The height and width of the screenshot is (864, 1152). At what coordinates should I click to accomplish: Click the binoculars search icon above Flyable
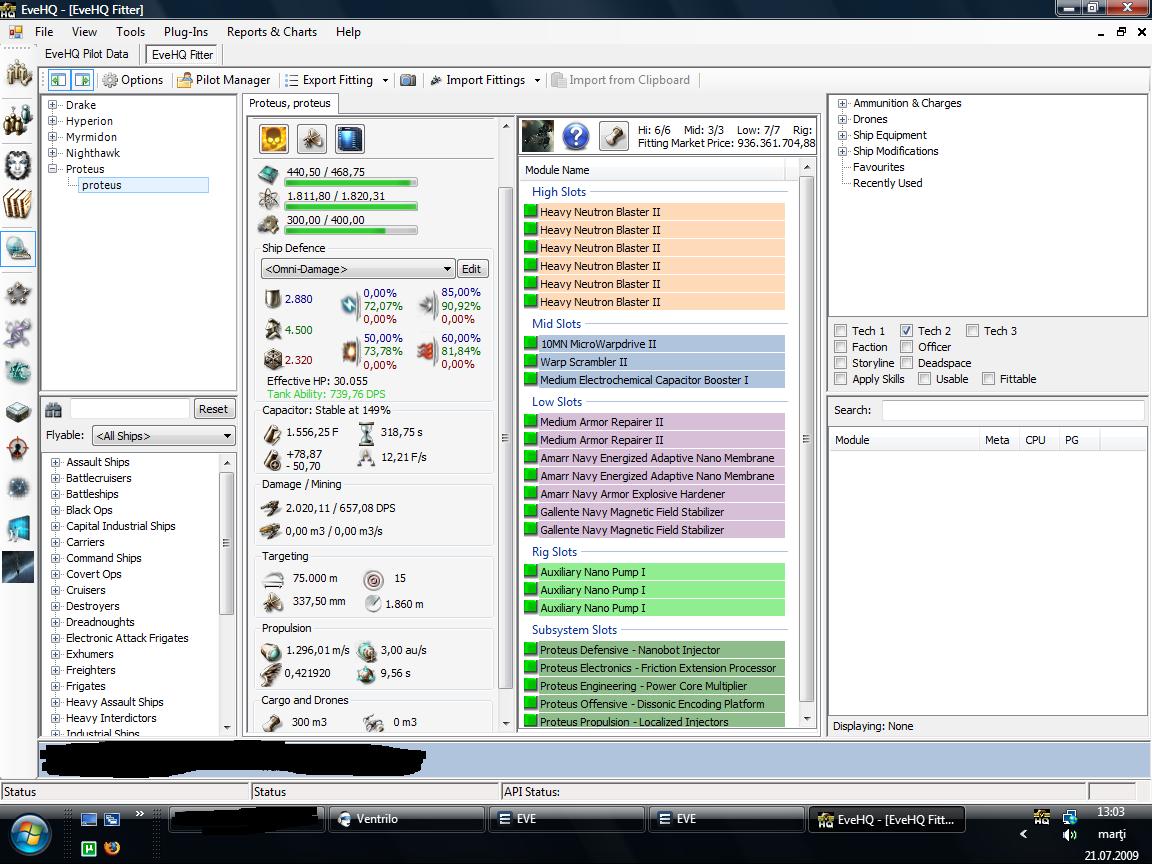coord(54,409)
